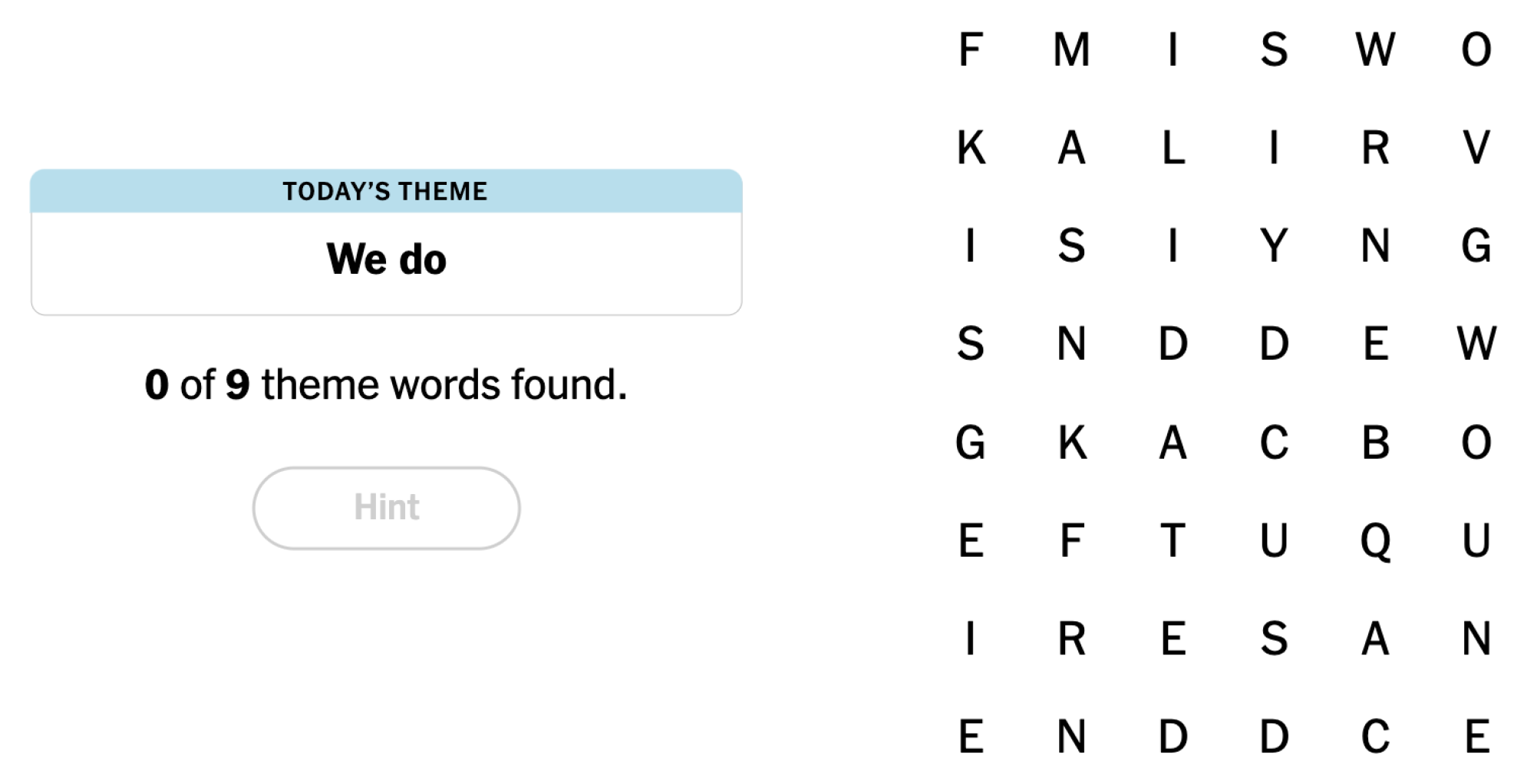Choose the U between T and Q
The height and width of the screenshot is (784, 1534).
tap(1274, 541)
